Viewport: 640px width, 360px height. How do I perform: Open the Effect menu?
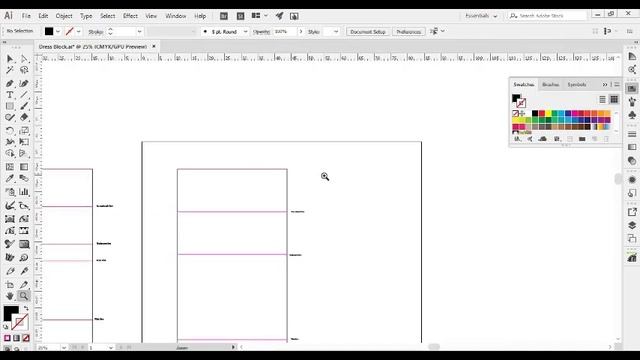tap(130, 16)
